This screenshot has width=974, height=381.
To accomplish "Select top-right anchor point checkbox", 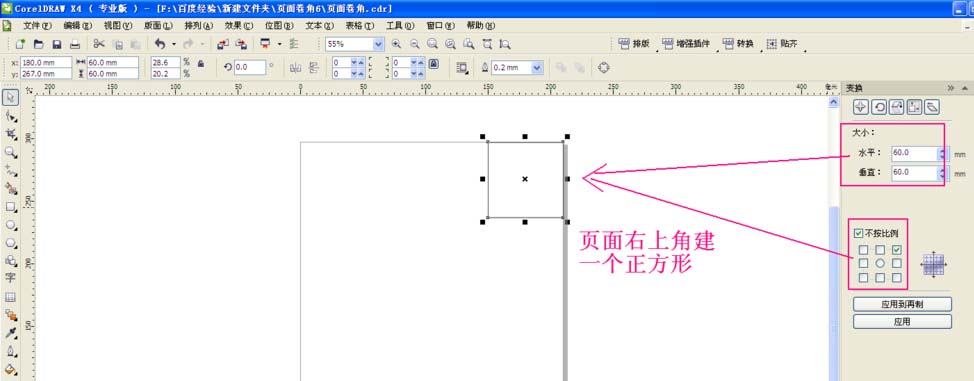I will (896, 250).
